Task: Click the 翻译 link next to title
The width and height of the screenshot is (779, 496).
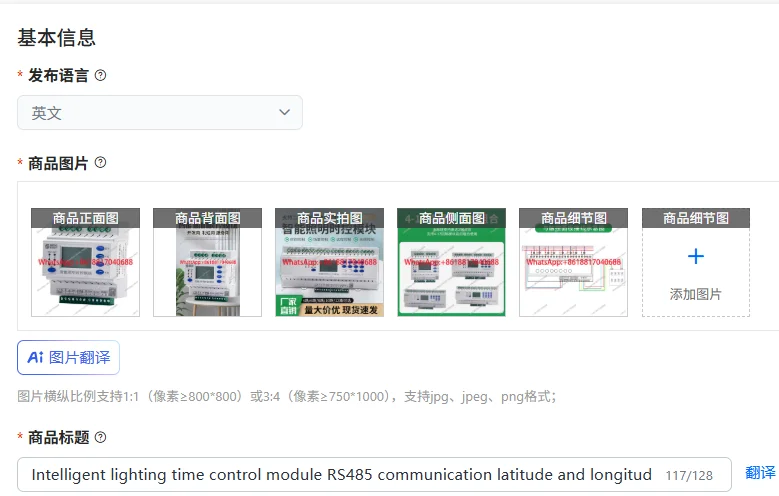Action: [760, 473]
